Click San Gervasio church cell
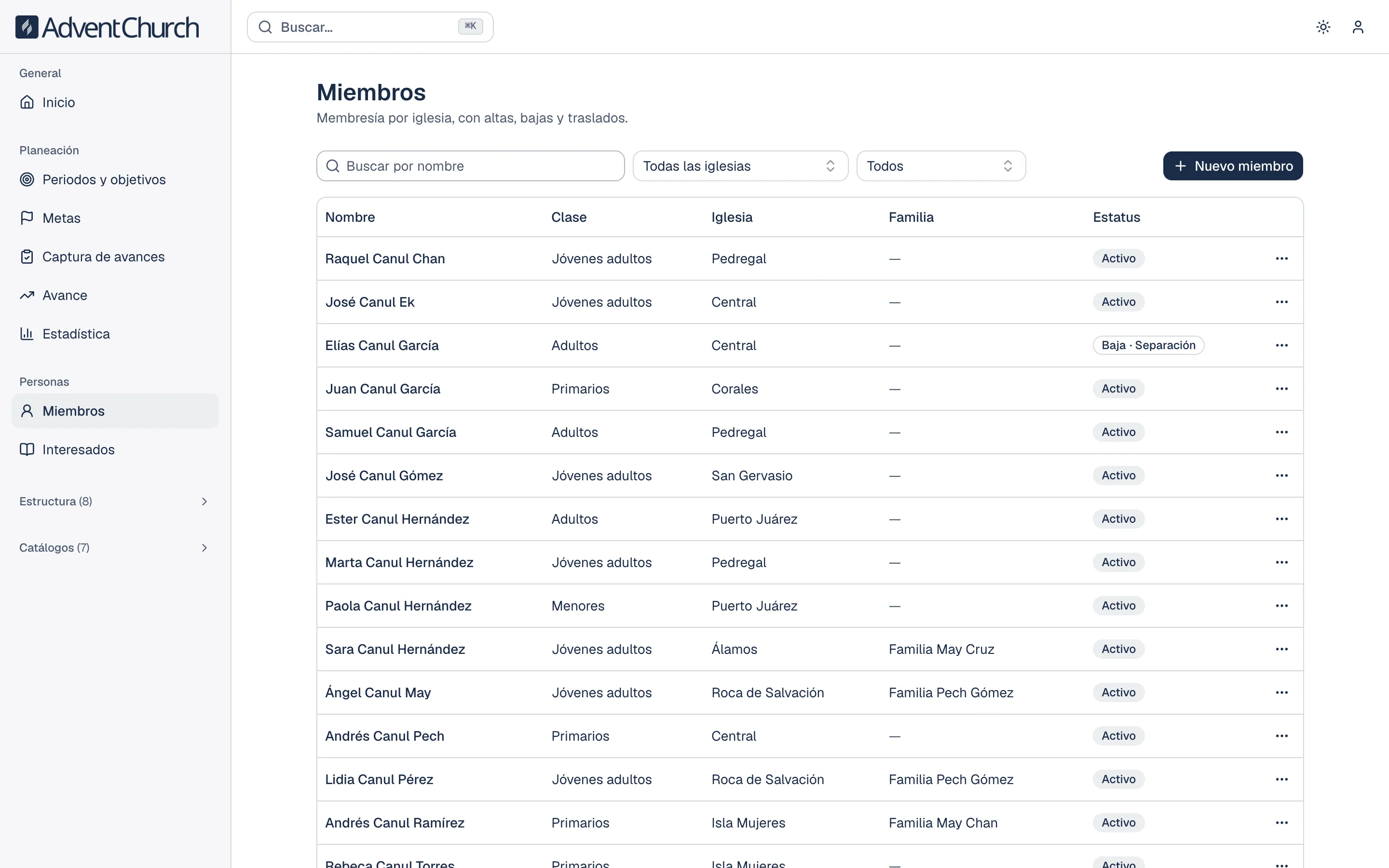1389x868 pixels. coord(752,475)
